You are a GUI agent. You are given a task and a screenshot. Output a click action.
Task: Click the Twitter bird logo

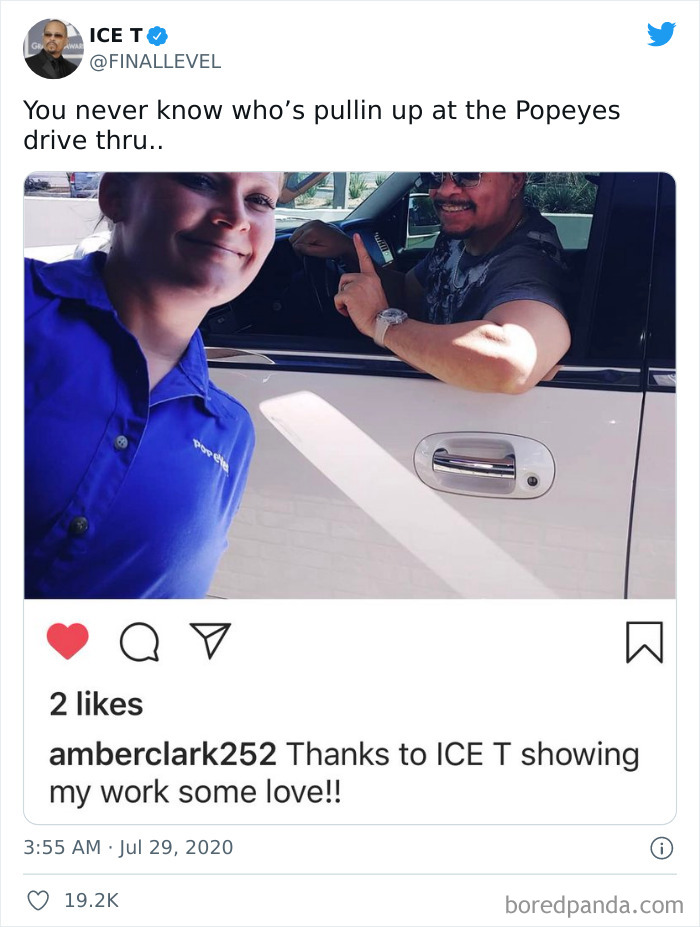click(661, 34)
